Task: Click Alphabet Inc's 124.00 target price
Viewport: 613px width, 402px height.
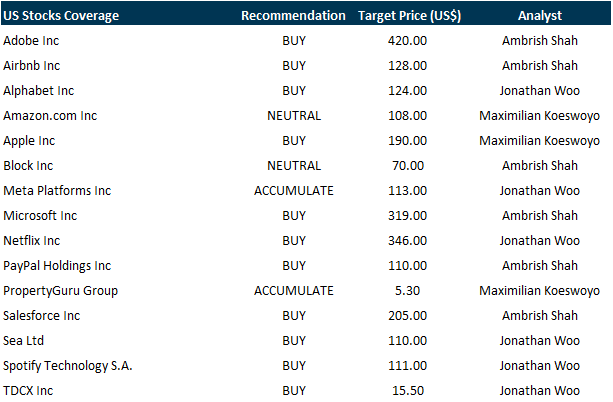Action: (x=407, y=91)
